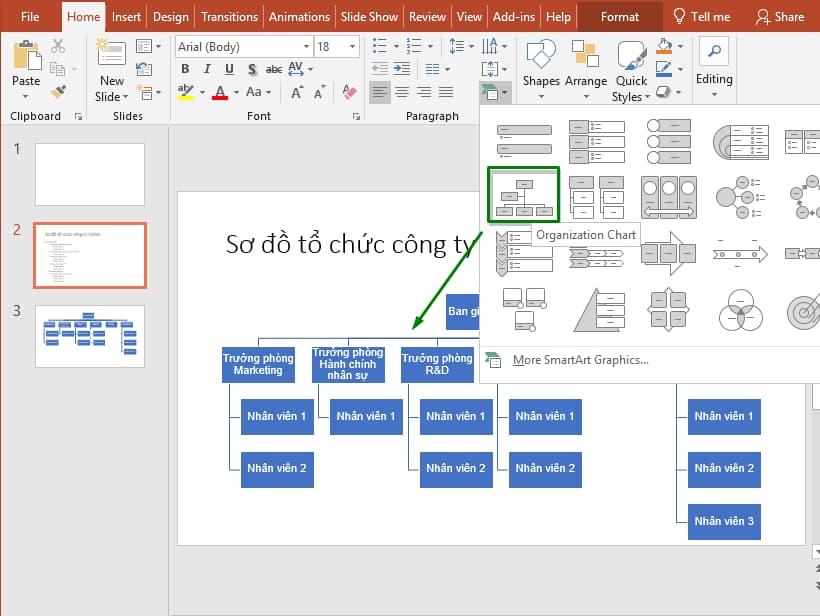Open the Shapes gallery
Image resolution: width=820 pixels, height=616 pixels.
click(541, 62)
